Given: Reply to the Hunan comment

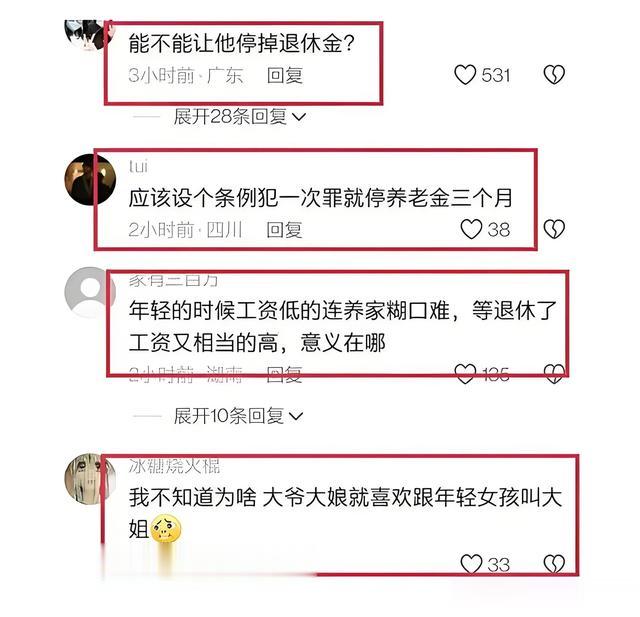Looking at the screenshot, I should point(284,374).
